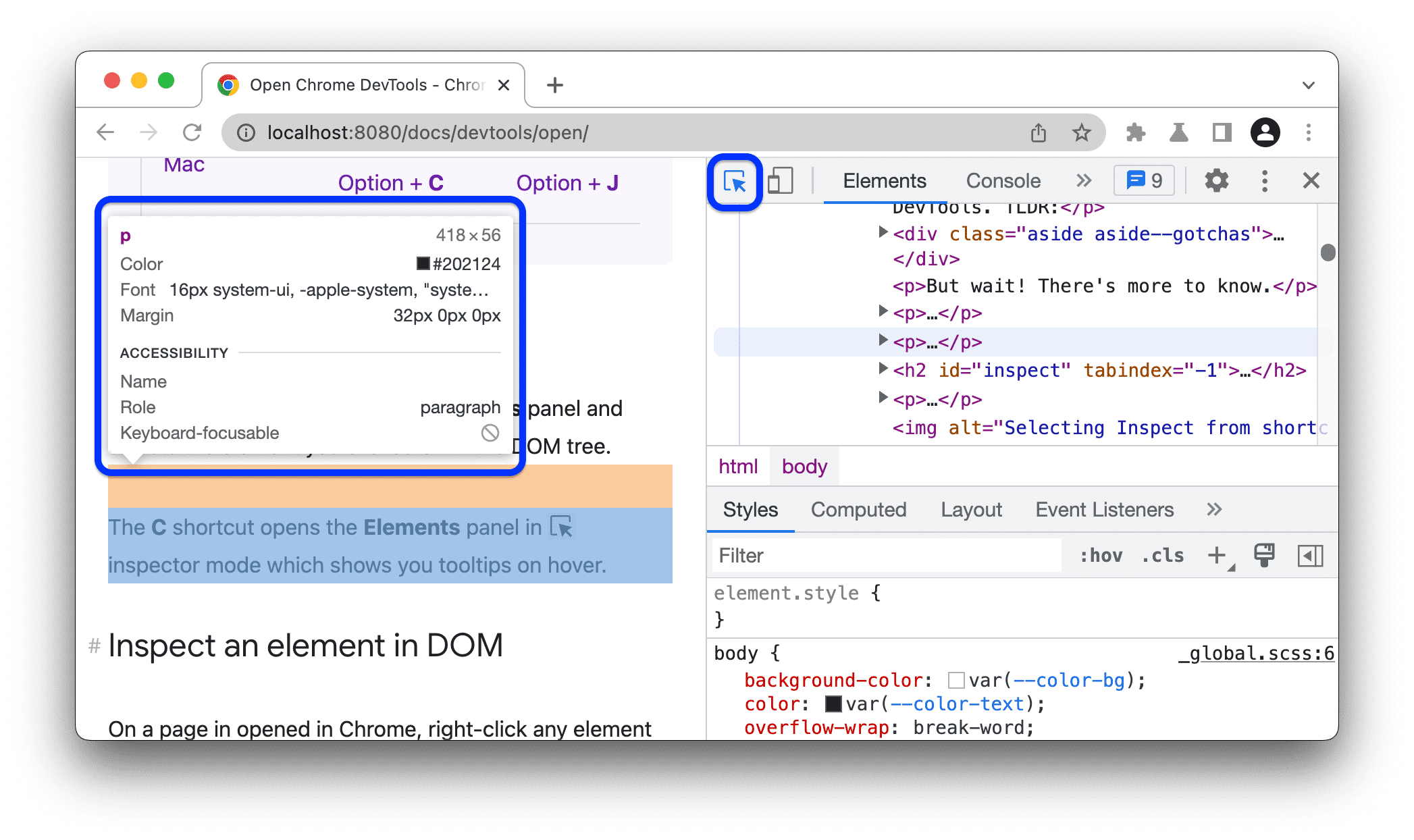Click the .cls class toggle button
The width and height of the screenshot is (1414, 840).
[1163, 555]
